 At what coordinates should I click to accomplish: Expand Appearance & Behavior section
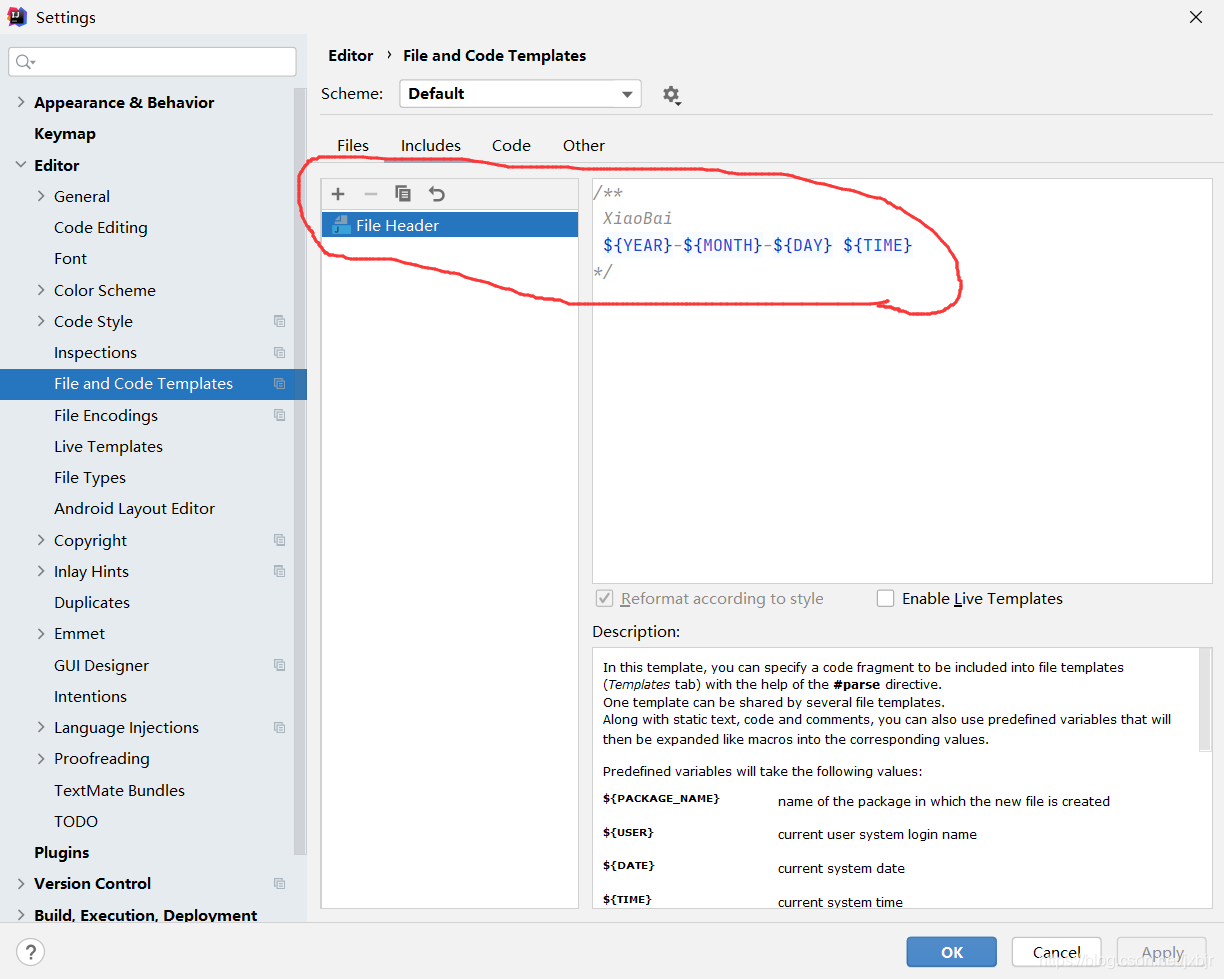tap(21, 102)
